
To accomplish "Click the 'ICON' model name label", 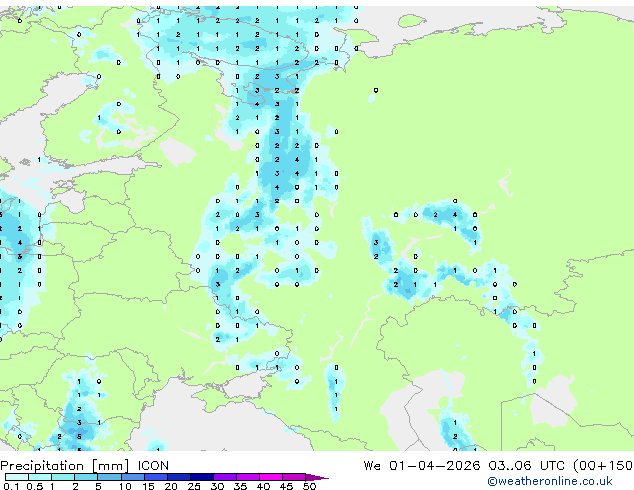I will pos(153,466).
